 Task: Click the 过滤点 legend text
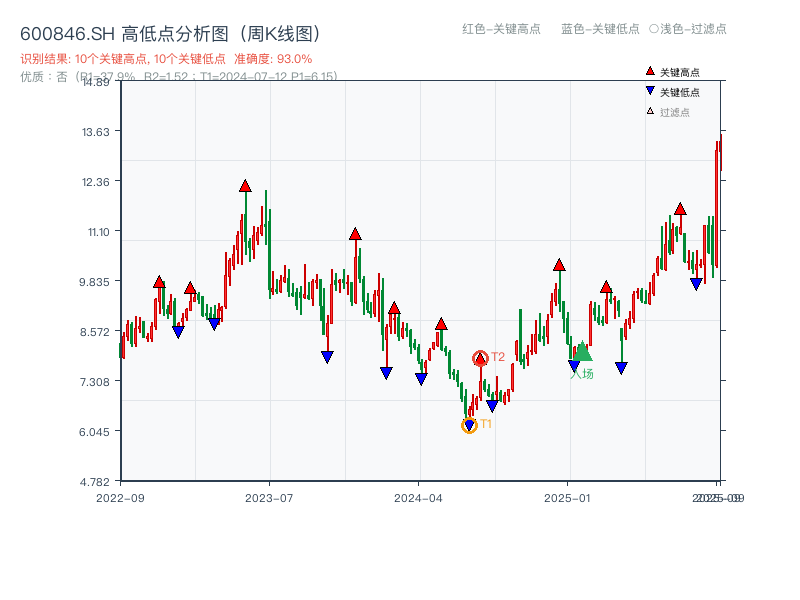[674, 112]
